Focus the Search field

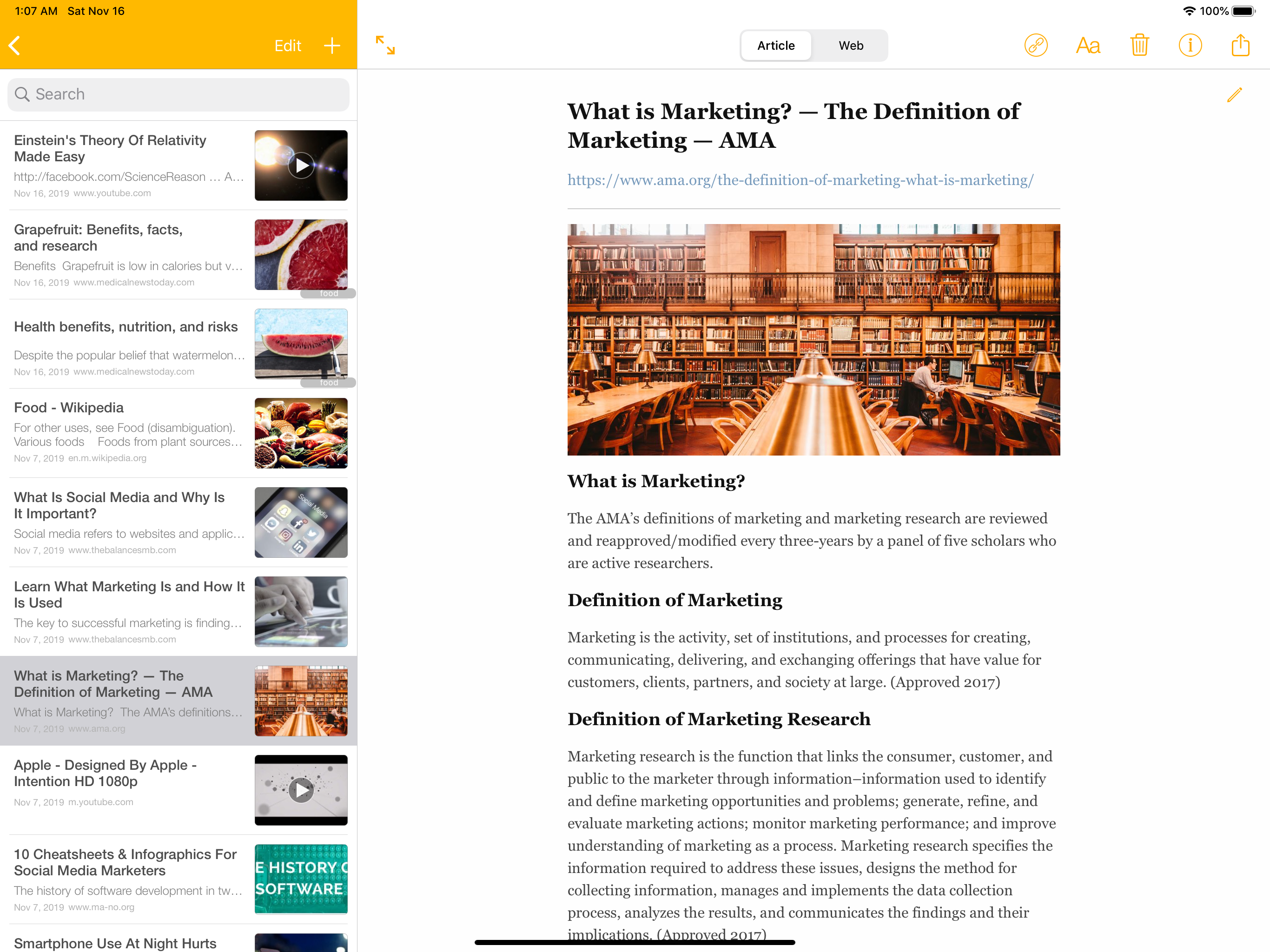[178, 95]
